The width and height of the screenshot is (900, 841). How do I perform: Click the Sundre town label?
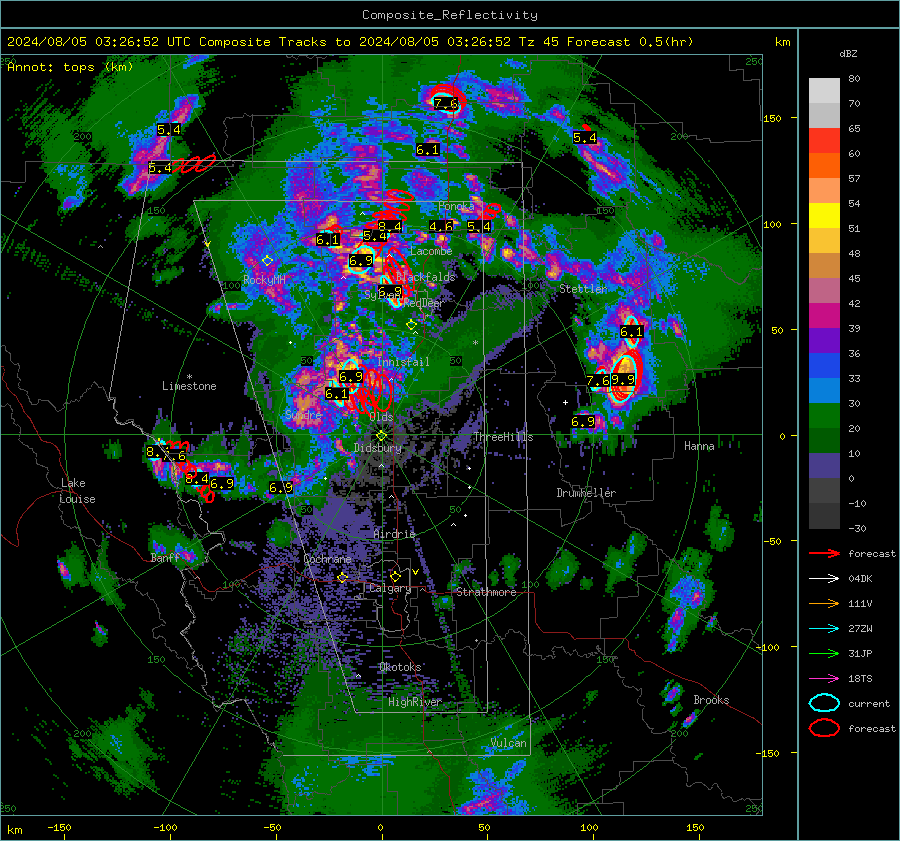click(303, 415)
